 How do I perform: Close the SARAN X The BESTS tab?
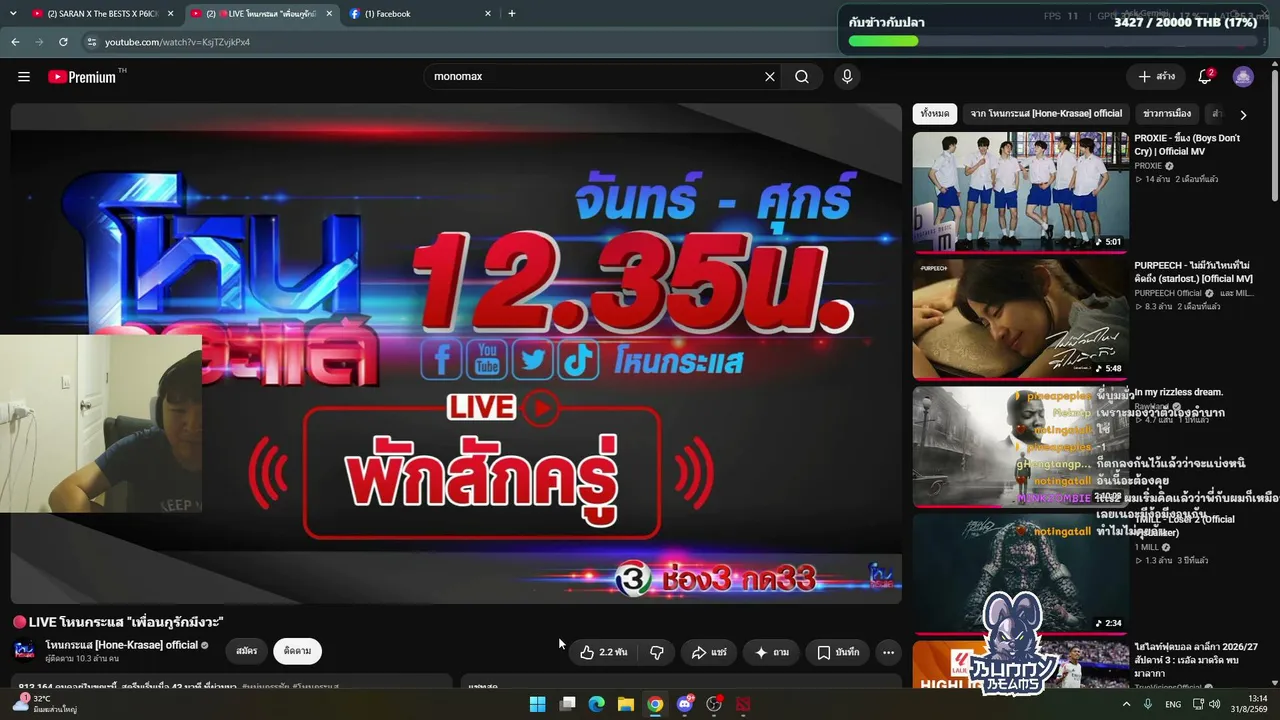(x=170, y=14)
